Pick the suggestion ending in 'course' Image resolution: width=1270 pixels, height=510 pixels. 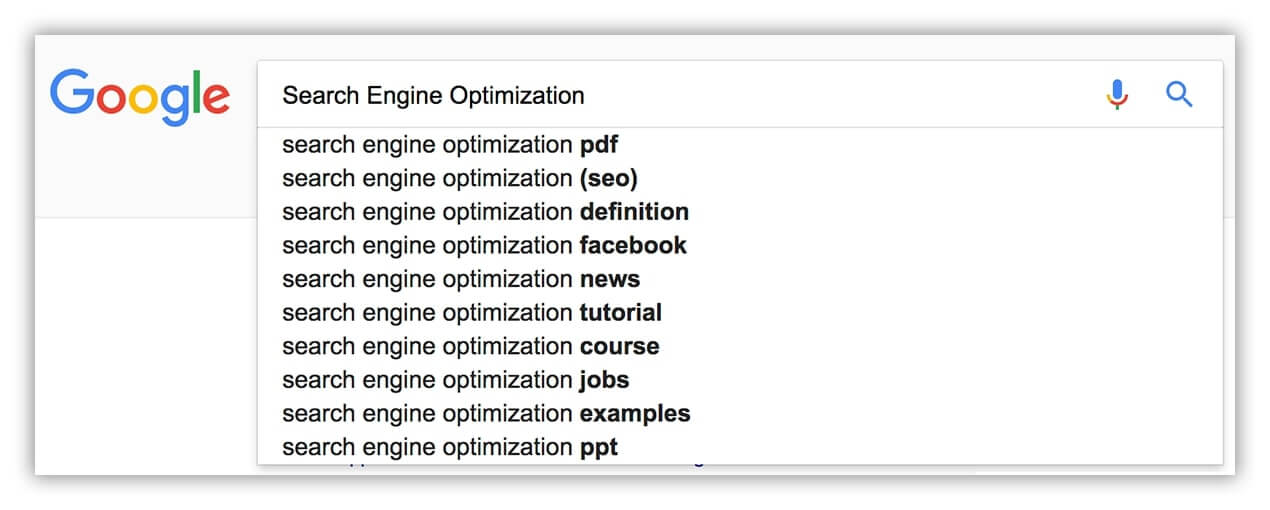740,347
